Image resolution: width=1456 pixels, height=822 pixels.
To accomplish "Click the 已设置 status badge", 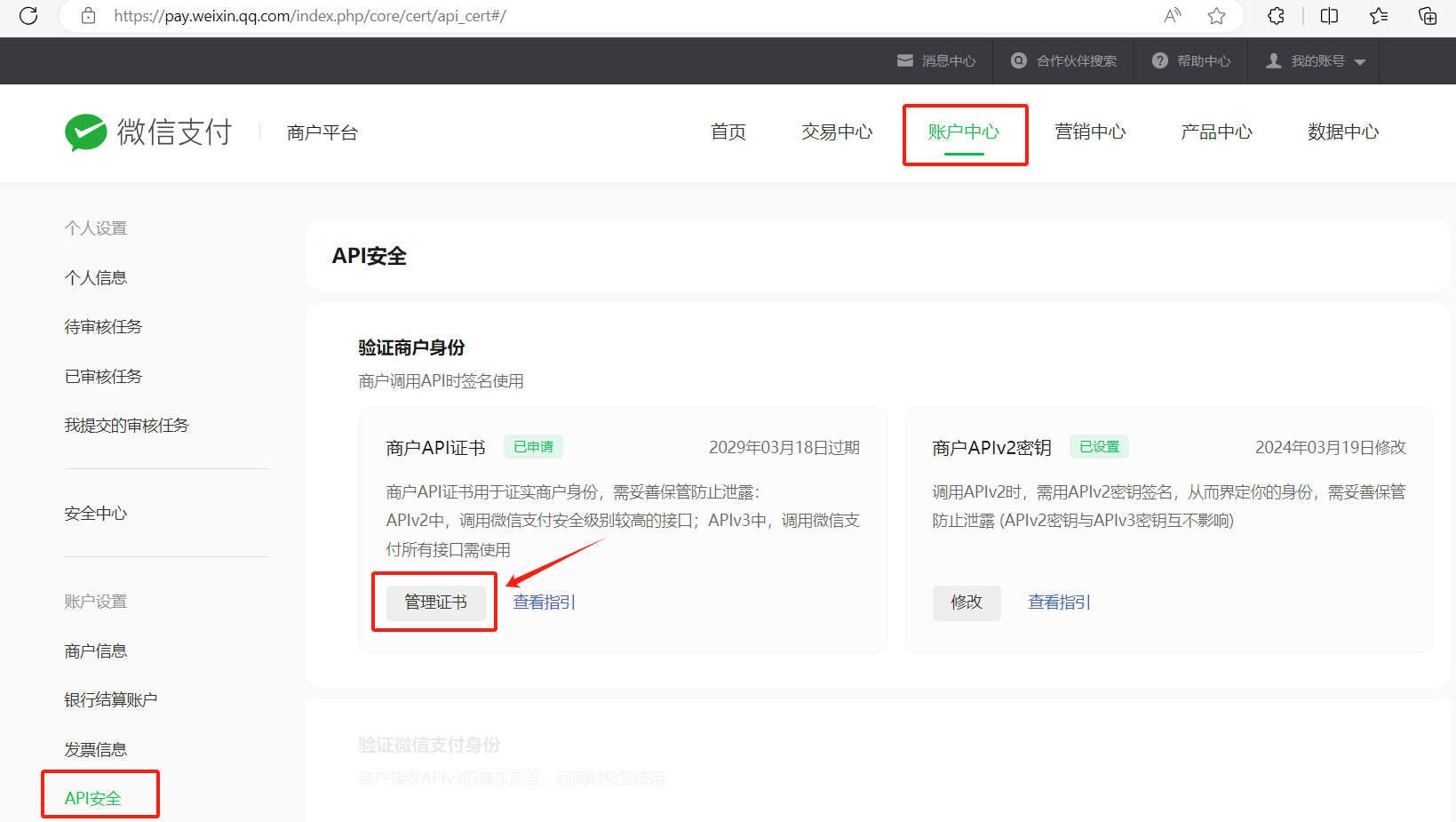I will (1099, 446).
